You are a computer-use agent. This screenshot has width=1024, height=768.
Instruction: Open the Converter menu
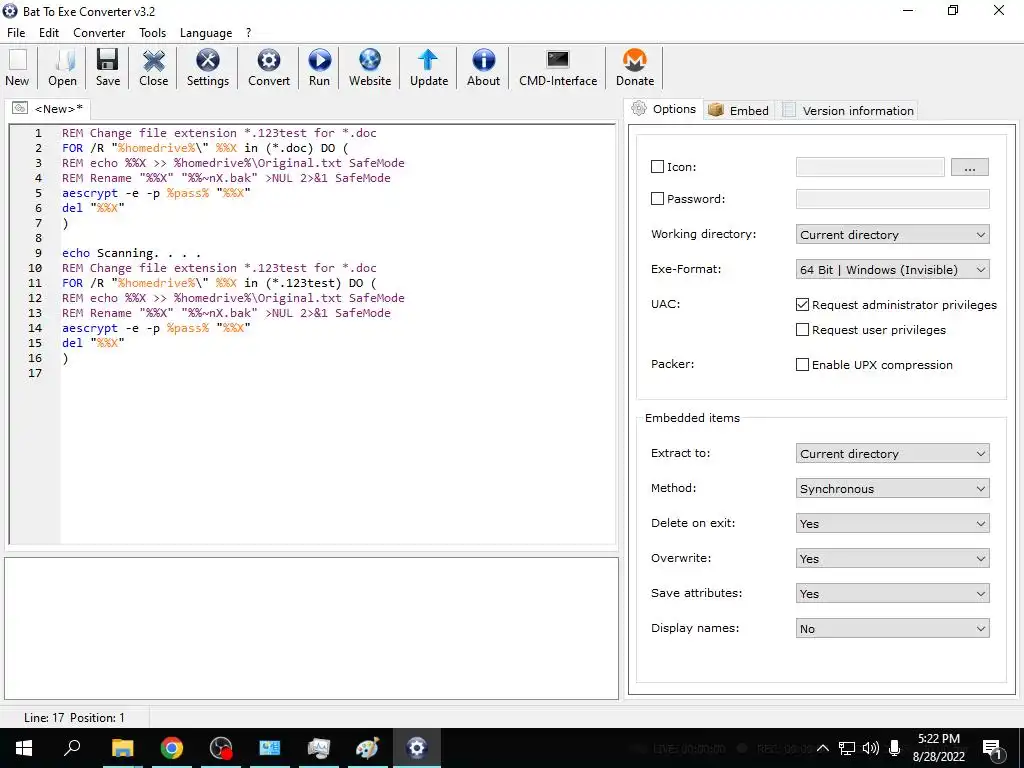pyautogui.click(x=99, y=33)
